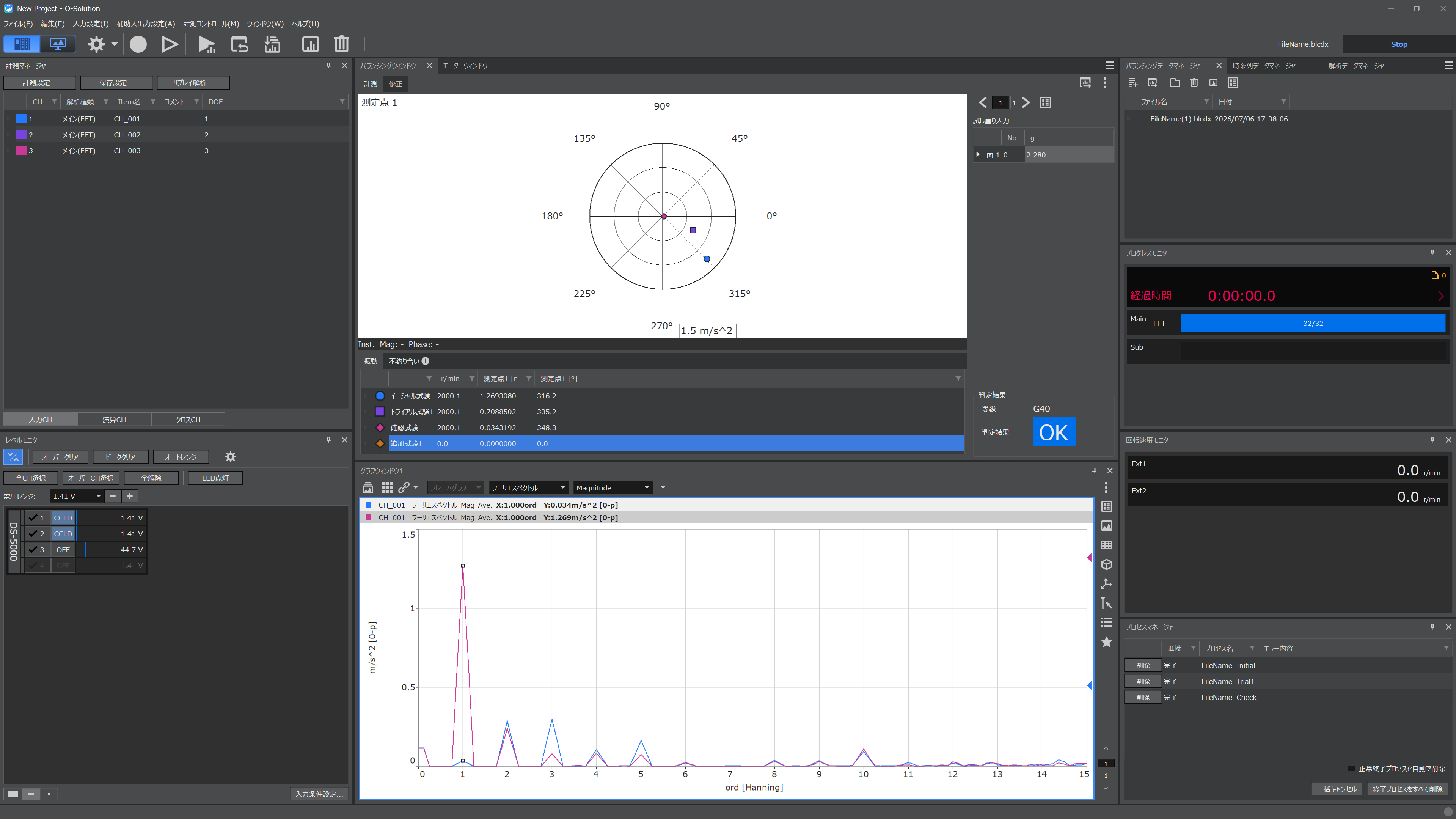Open the graph list panel icon in sidebar

[x=1107, y=506]
